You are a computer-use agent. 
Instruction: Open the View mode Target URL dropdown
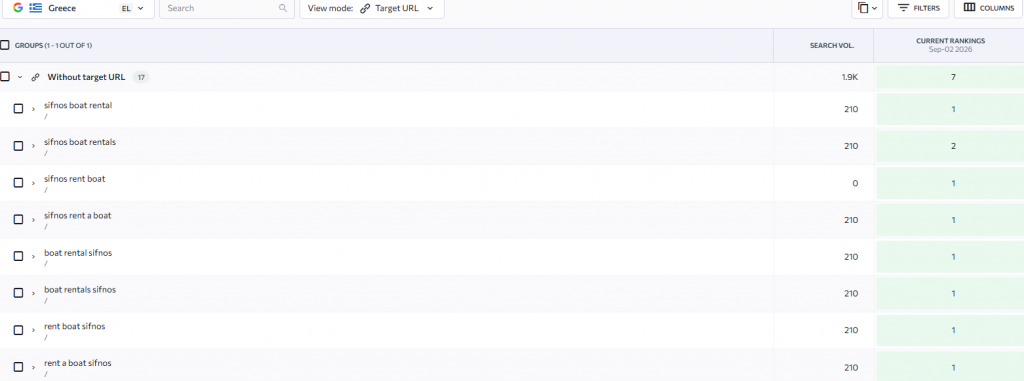[x=372, y=8]
